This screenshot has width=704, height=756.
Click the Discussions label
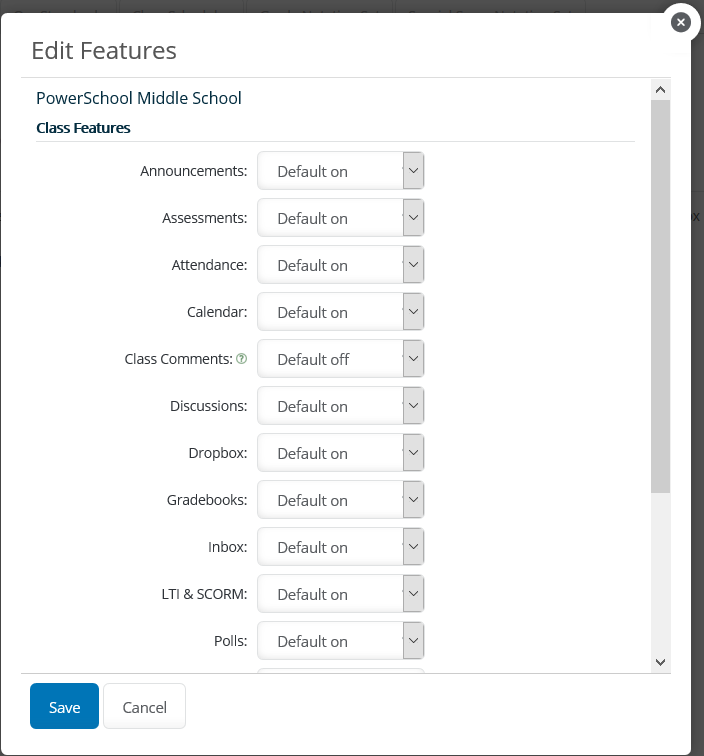click(x=209, y=405)
